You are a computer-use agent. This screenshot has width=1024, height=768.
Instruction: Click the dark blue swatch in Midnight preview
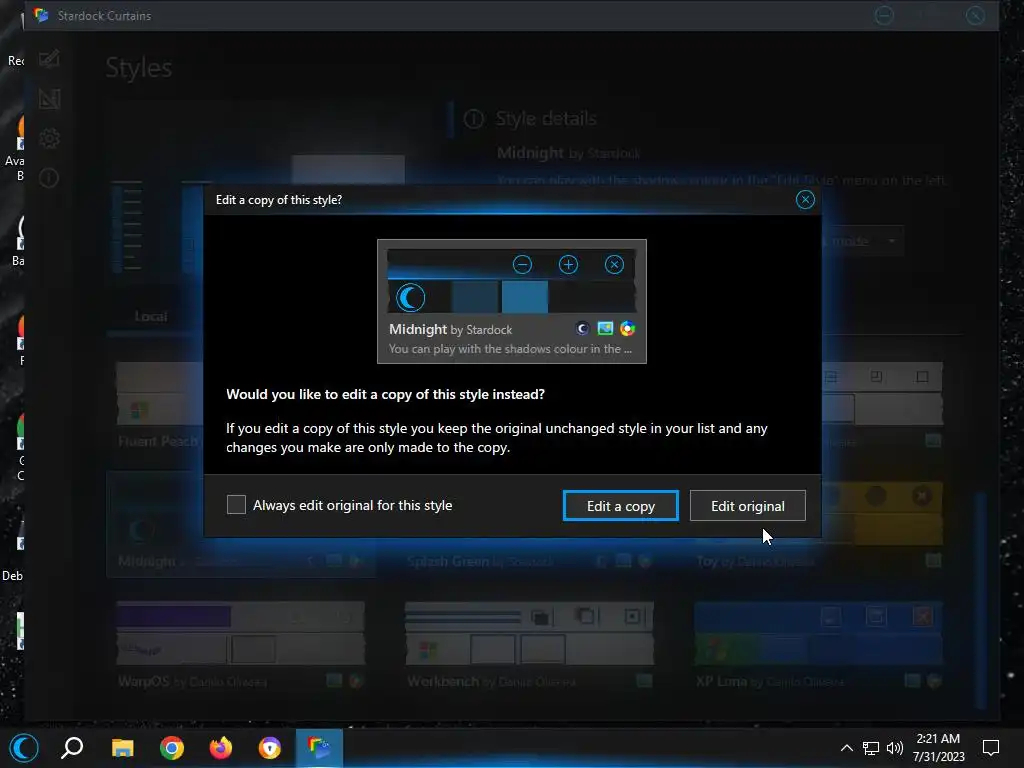(475, 297)
